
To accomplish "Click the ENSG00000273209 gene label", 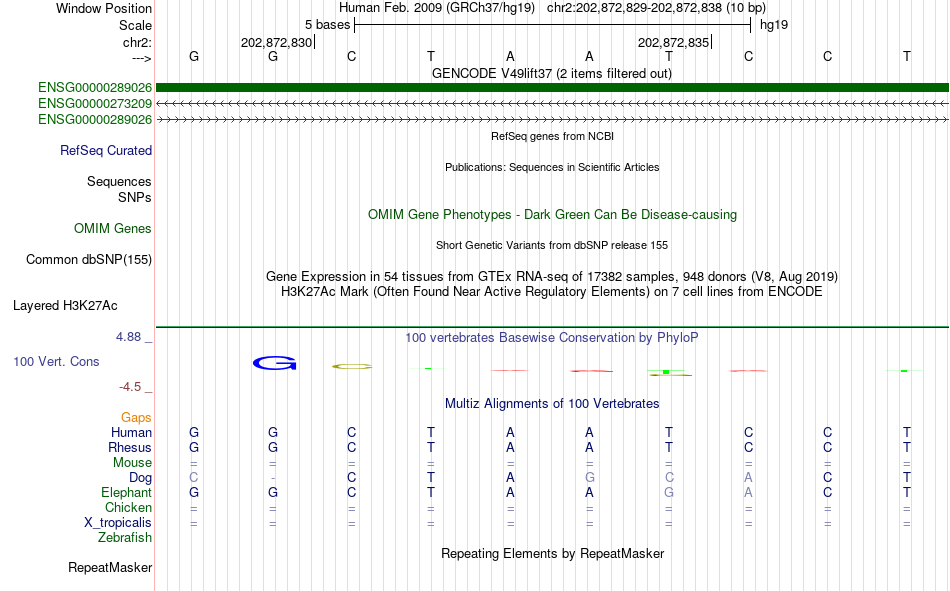I will [x=95, y=104].
